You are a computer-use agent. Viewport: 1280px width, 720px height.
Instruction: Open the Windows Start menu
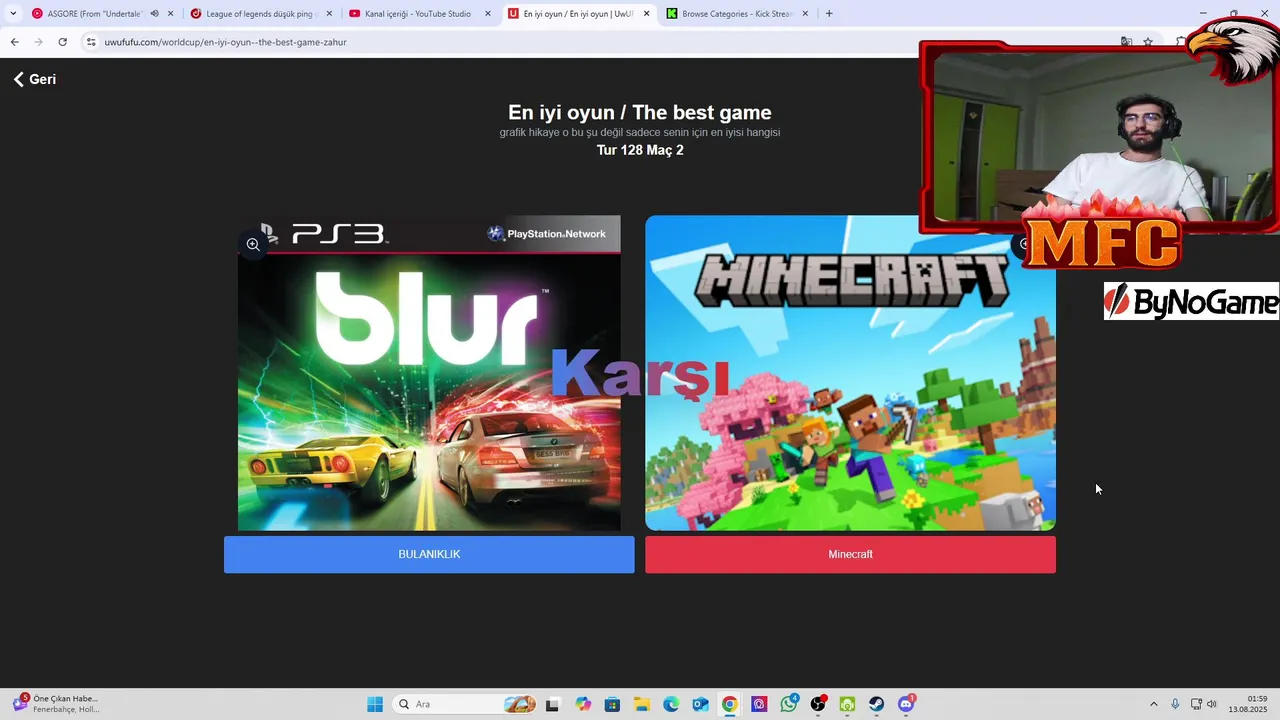(375, 704)
